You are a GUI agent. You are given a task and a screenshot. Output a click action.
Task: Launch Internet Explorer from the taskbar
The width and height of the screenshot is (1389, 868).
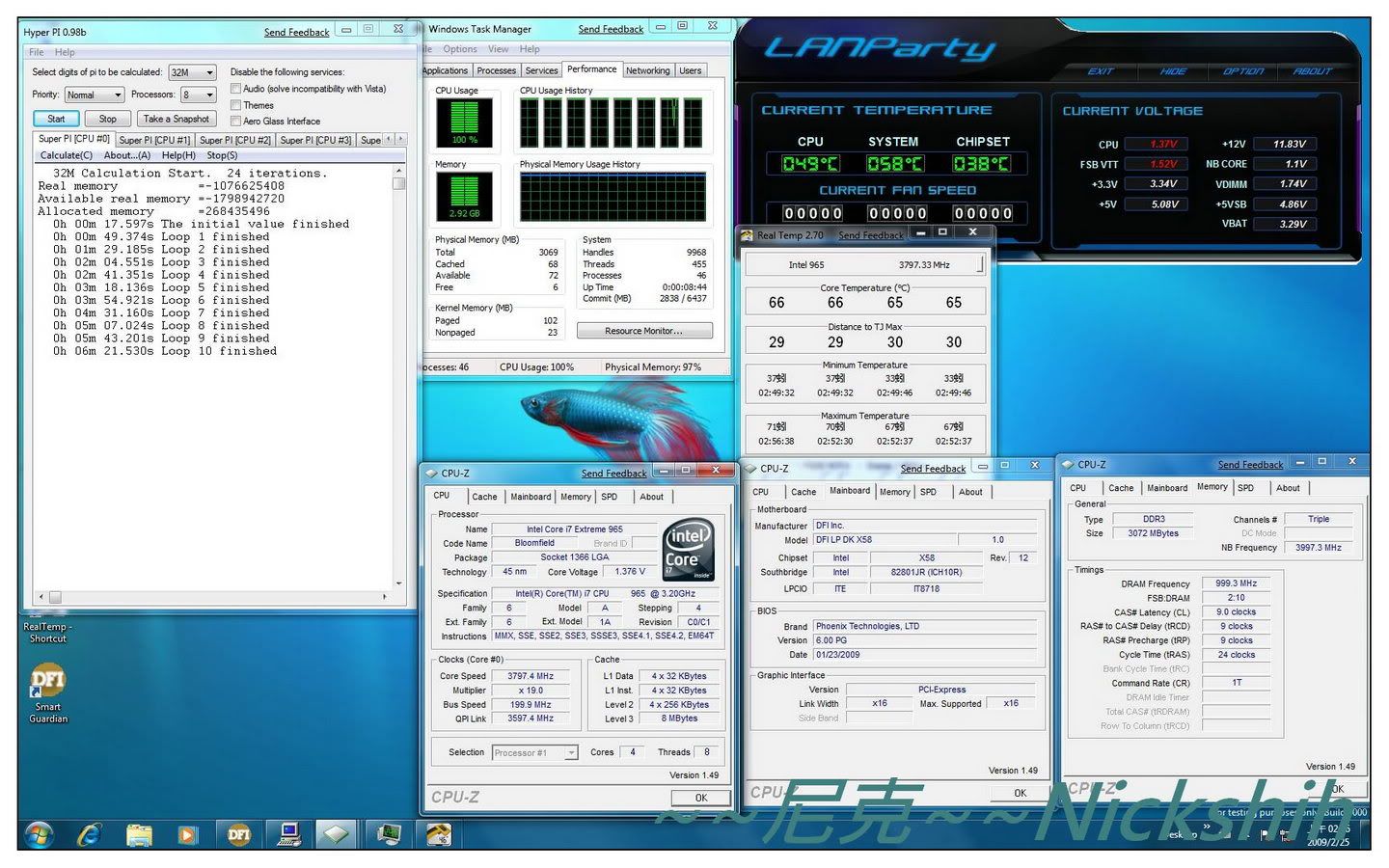90,834
